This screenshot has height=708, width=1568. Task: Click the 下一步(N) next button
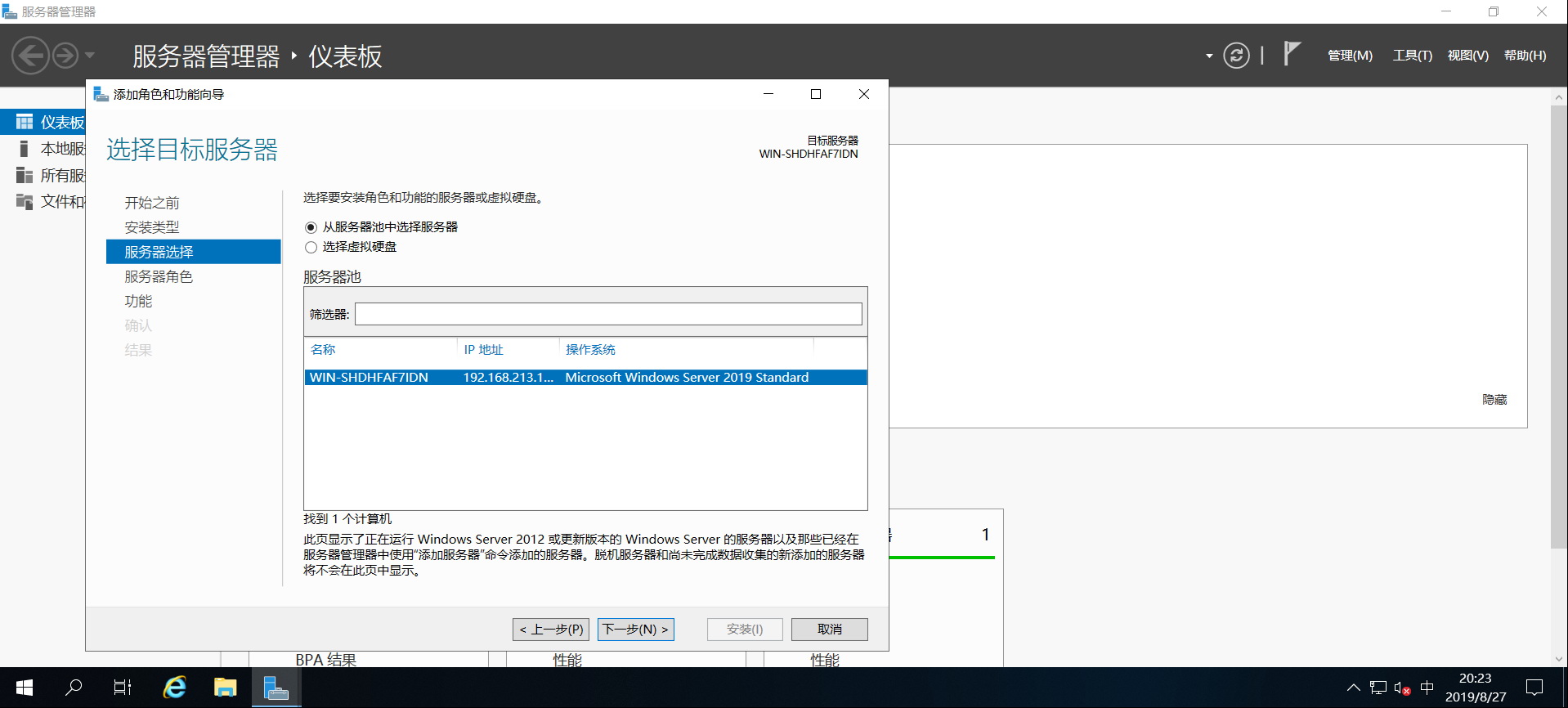pos(636,629)
